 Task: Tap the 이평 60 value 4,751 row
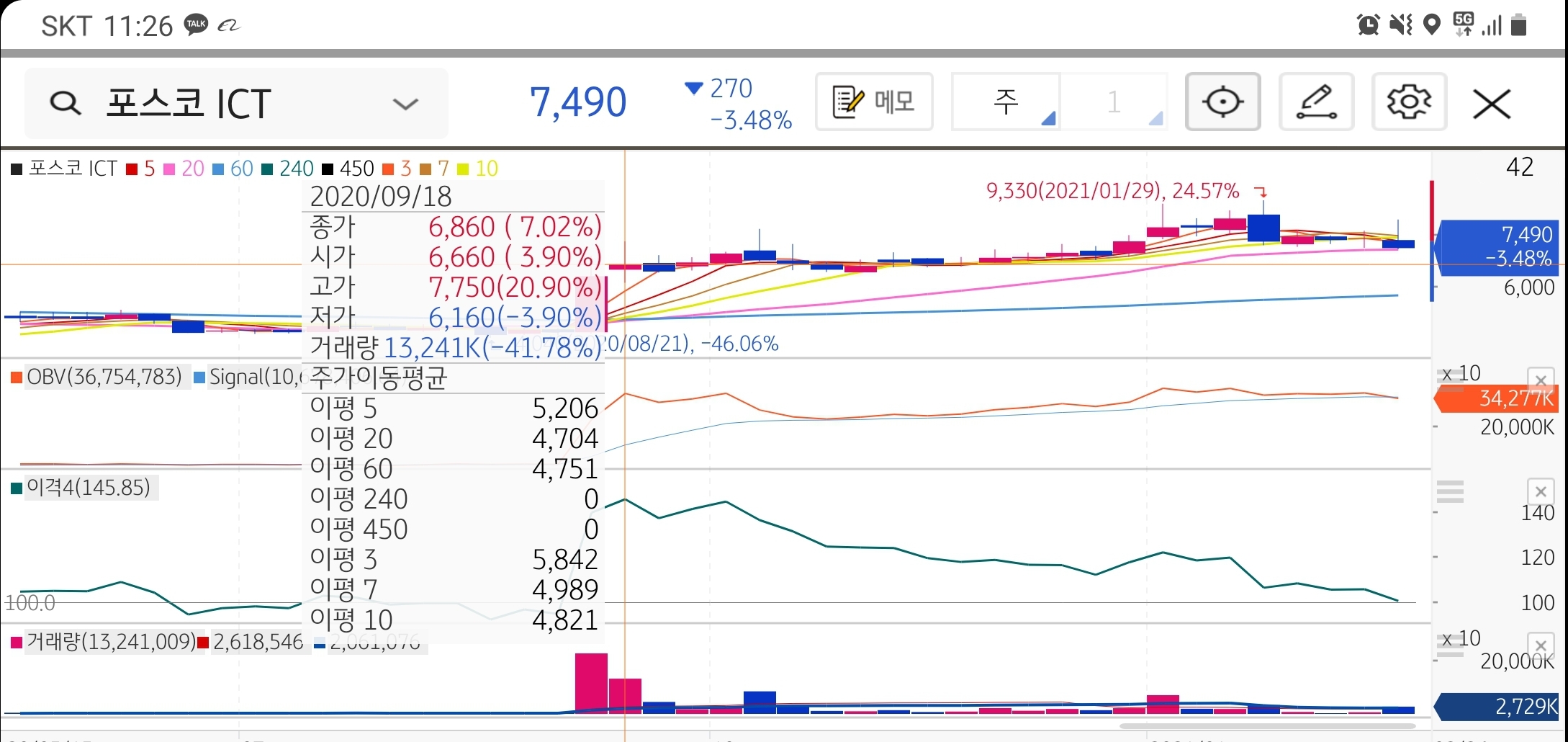(x=454, y=469)
